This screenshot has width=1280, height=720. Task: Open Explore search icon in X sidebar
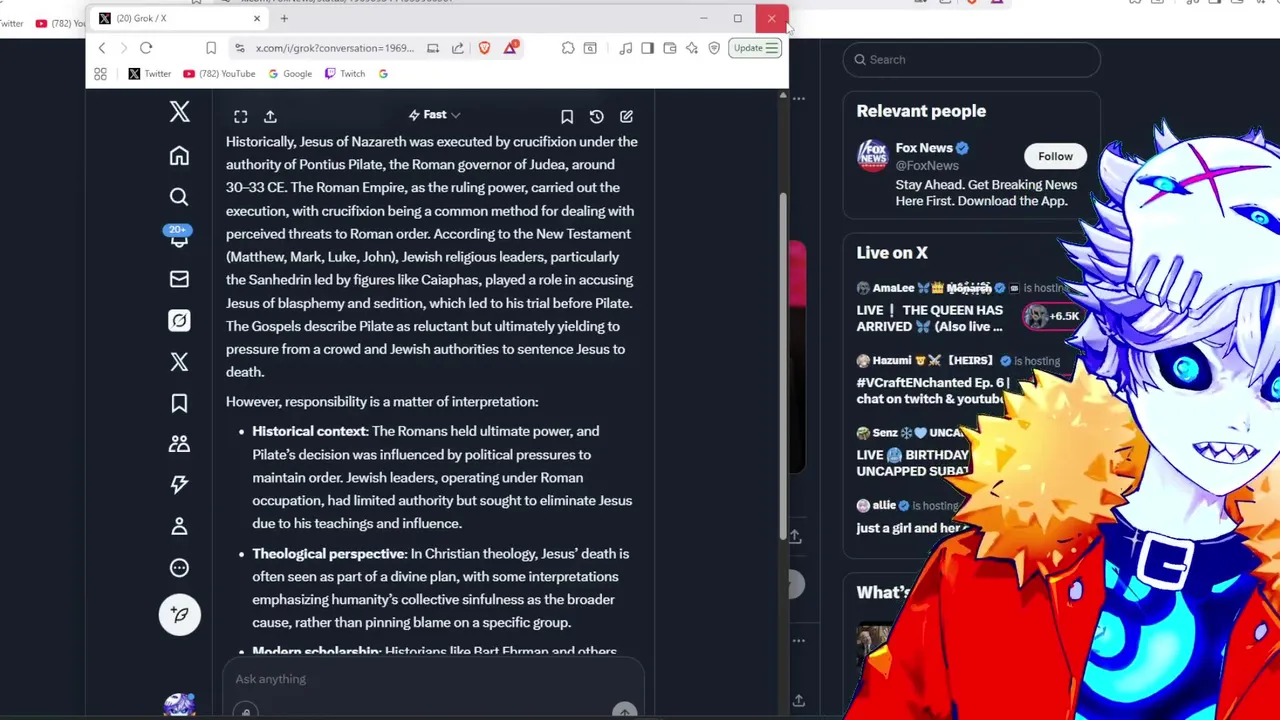pos(179,197)
